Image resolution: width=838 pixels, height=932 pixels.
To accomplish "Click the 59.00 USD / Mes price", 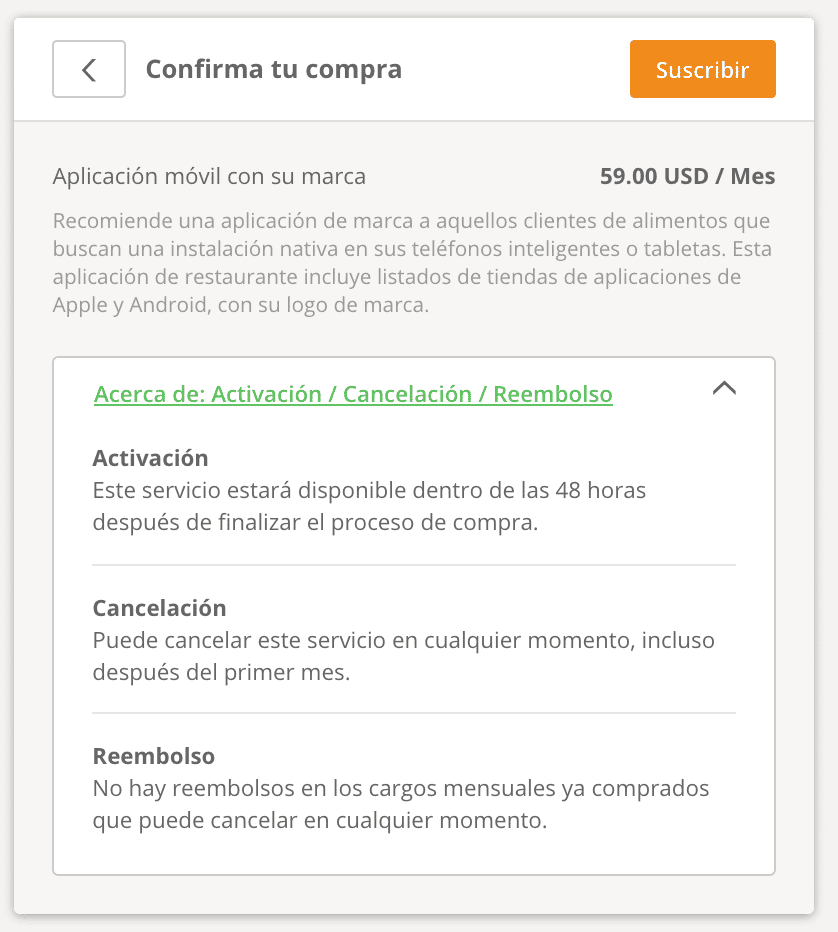I will point(687,177).
